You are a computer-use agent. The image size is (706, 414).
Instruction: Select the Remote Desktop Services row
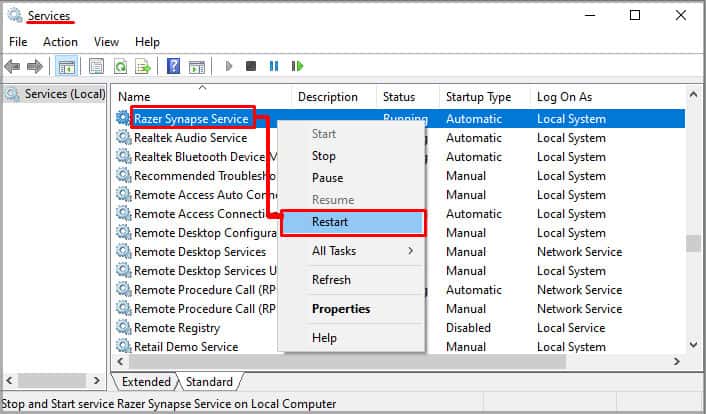(400, 252)
